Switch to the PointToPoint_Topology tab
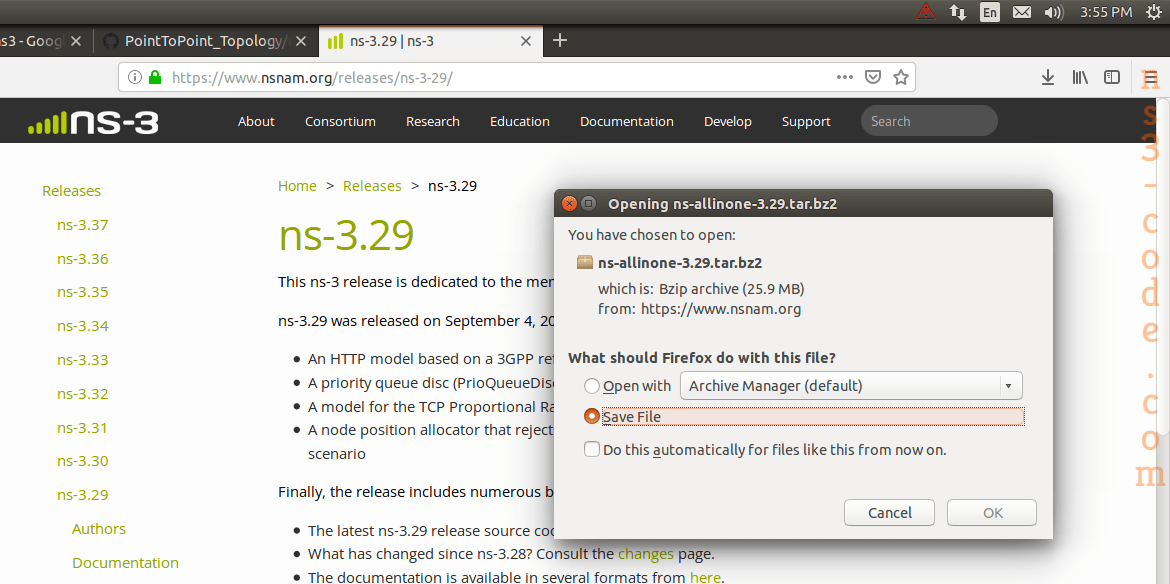The width and height of the screenshot is (1170, 584). pyautogui.click(x=204, y=41)
